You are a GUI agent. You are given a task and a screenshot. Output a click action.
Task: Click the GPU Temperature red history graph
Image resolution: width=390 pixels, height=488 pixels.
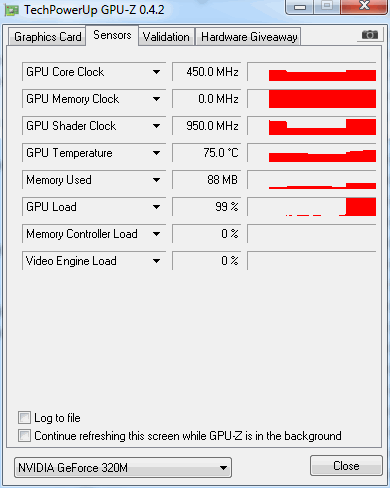click(312, 153)
